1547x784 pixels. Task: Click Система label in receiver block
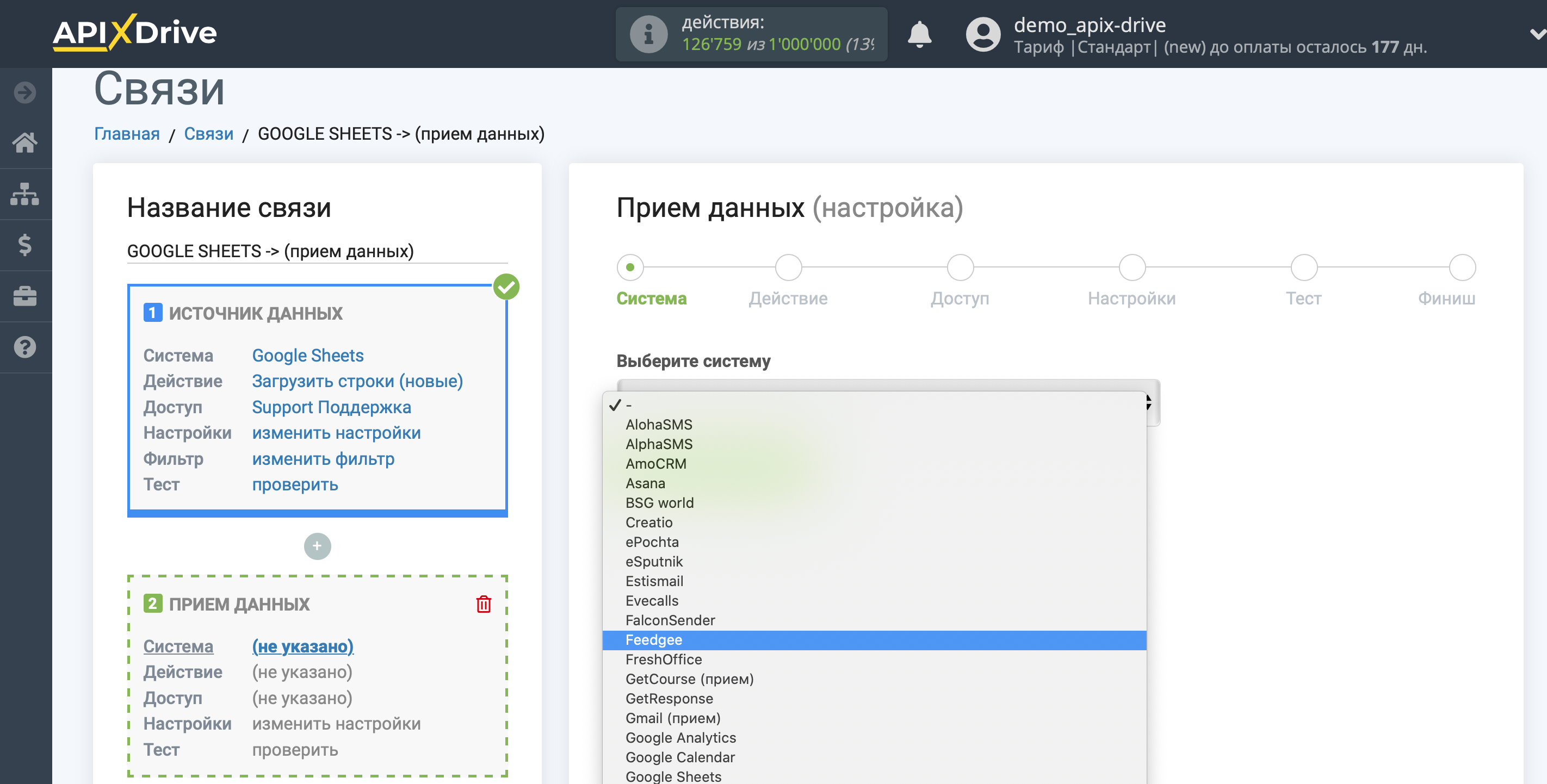[178, 646]
